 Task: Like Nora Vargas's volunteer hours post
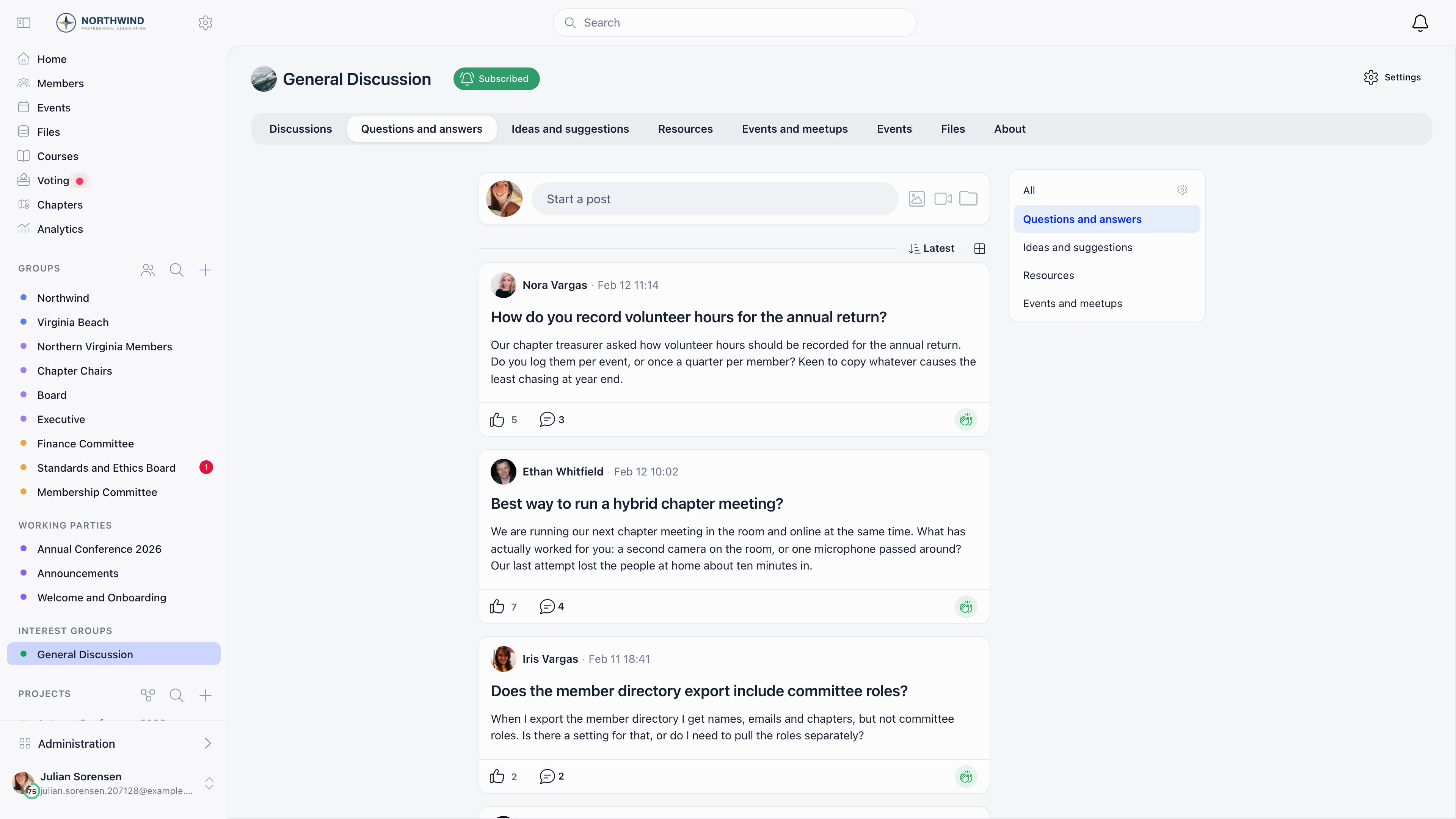[497, 419]
